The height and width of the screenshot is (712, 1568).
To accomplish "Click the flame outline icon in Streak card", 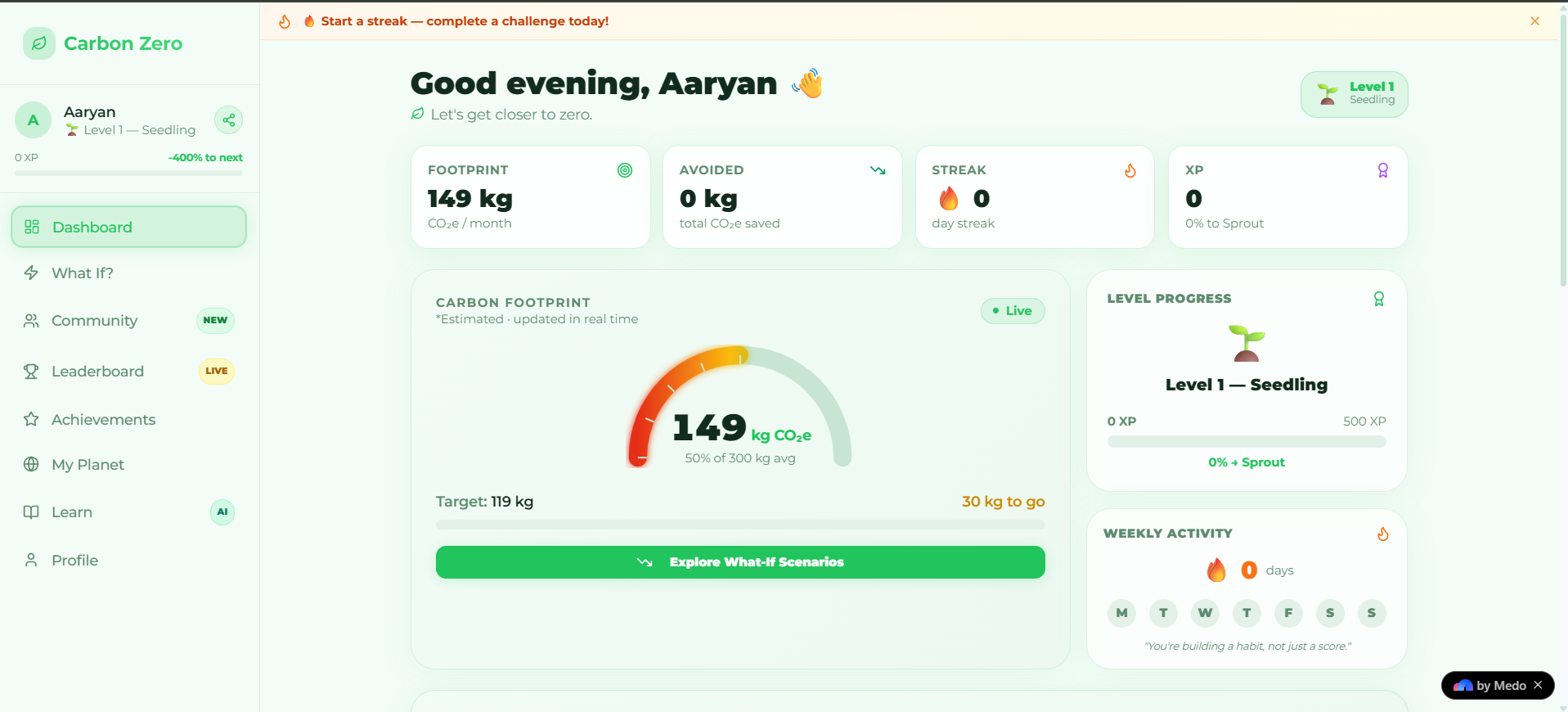I will (1130, 170).
